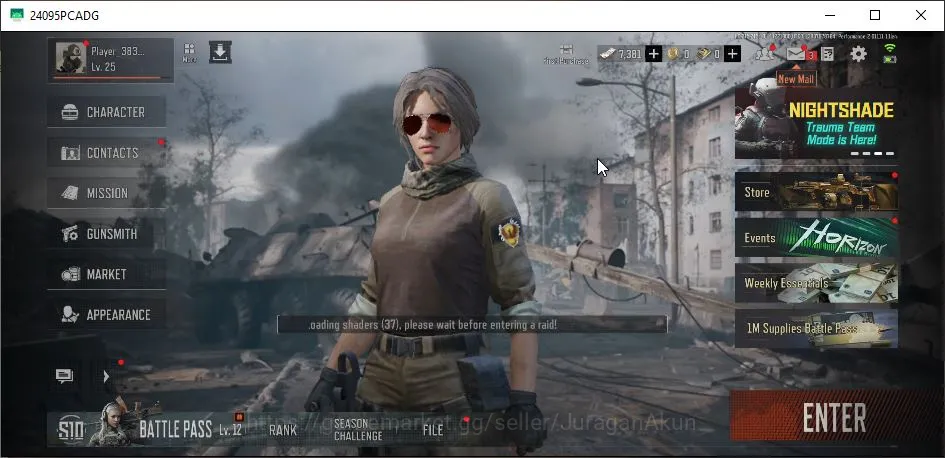Open the S10 season badge
Image resolution: width=945 pixels, height=458 pixels.
coord(71,430)
